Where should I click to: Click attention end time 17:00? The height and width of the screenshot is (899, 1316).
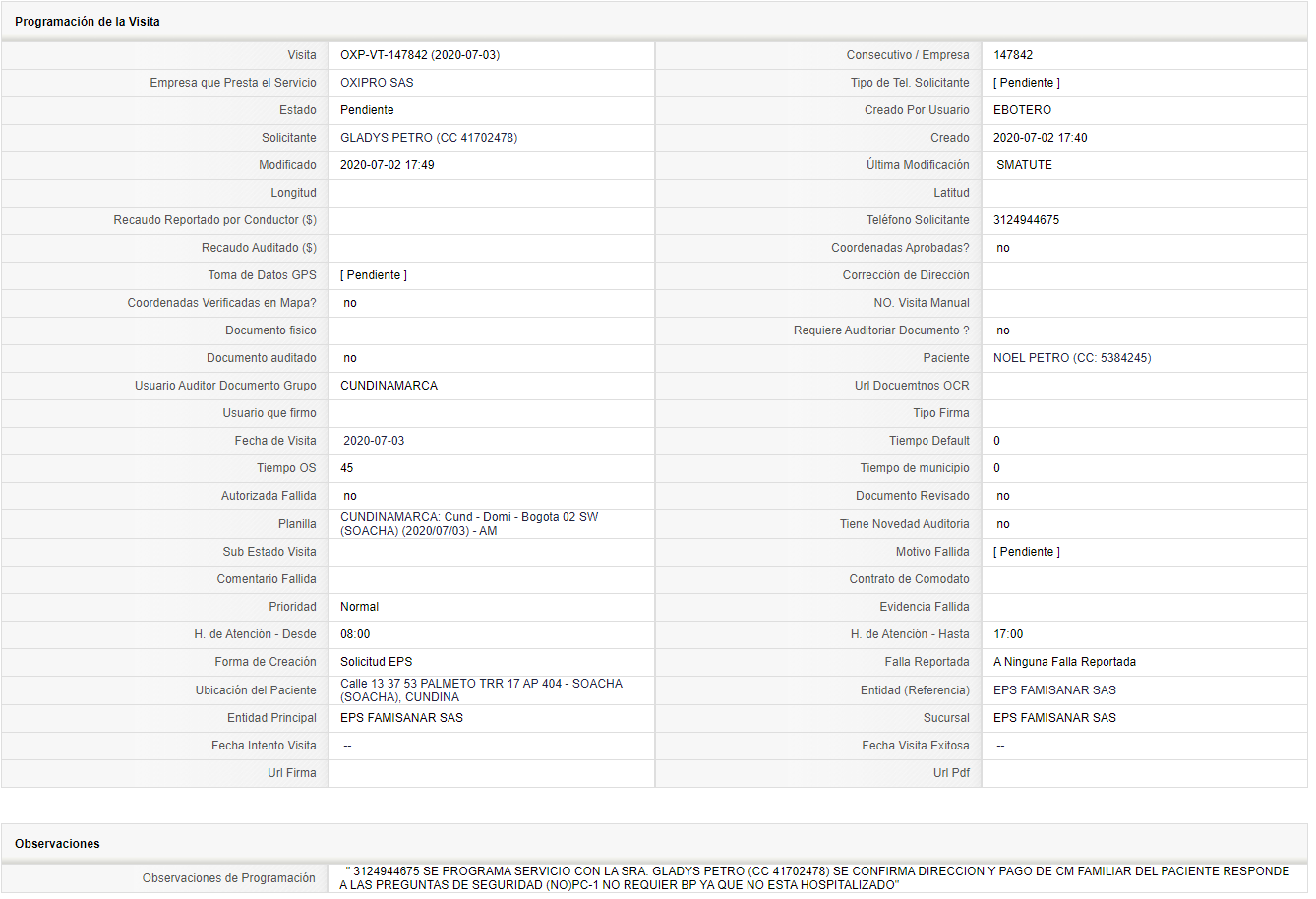click(1008, 634)
